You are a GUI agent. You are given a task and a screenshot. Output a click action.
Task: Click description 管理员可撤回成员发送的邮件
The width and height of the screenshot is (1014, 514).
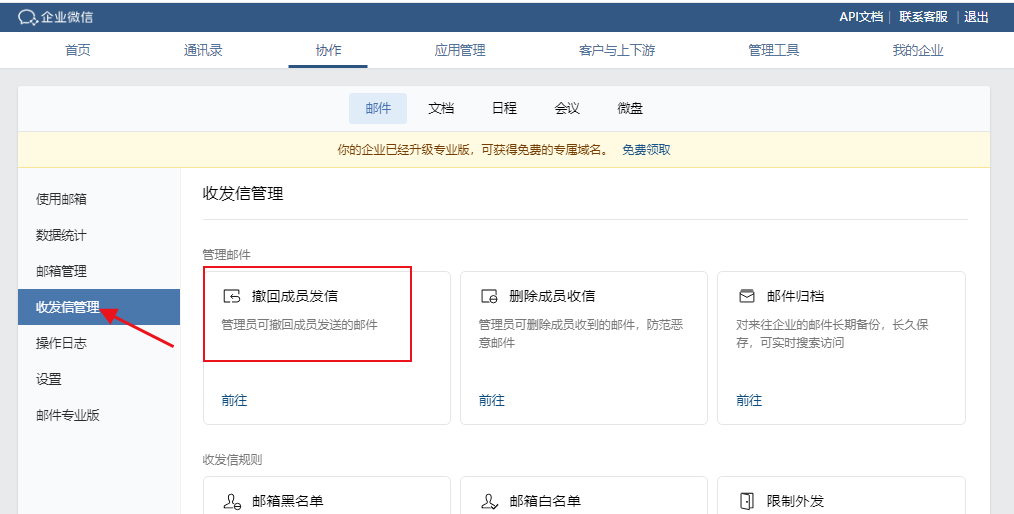click(299, 325)
